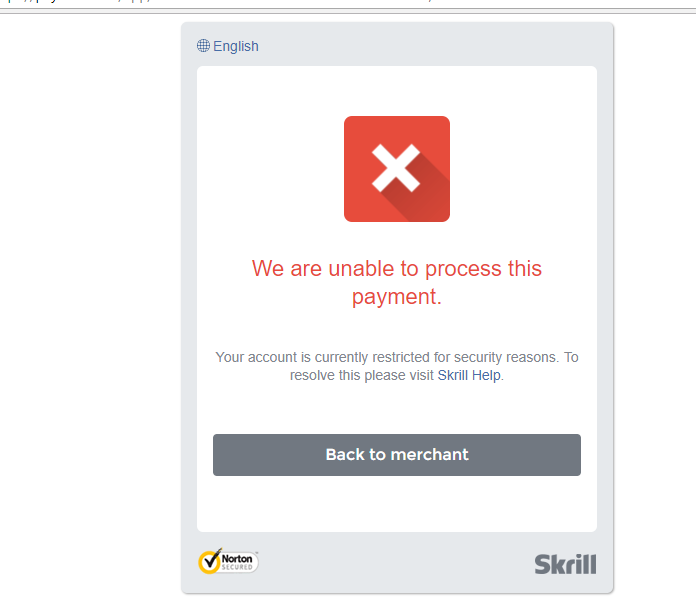The height and width of the screenshot is (610, 696).
Task: Open the English language selector
Action: 228,46
